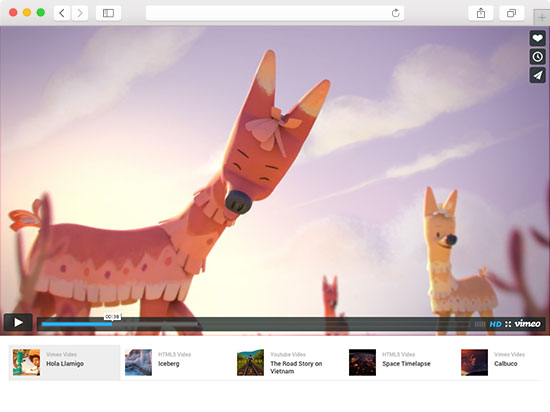Open the browser share menu

click(x=481, y=13)
